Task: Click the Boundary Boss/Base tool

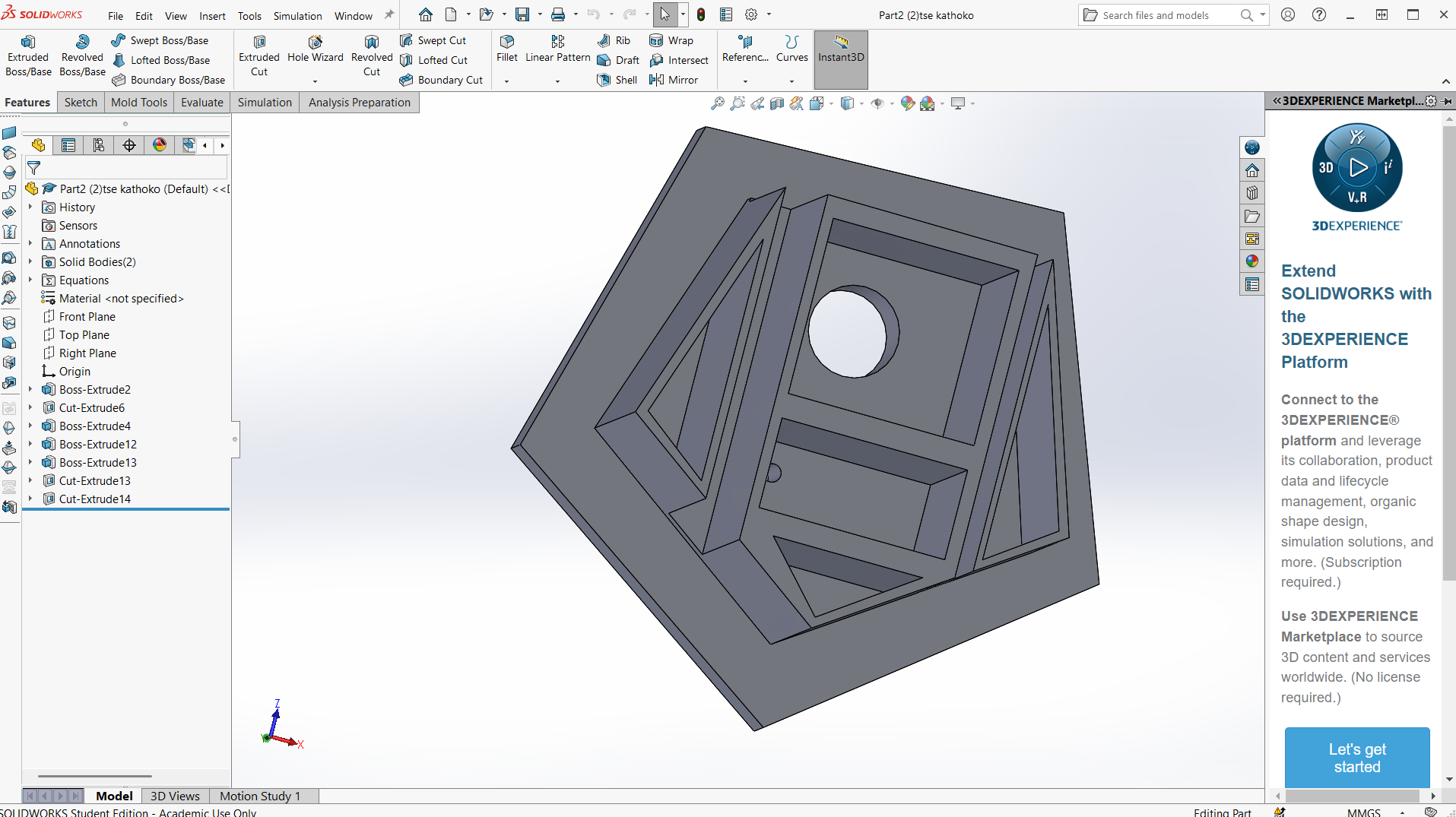Action: click(168, 80)
